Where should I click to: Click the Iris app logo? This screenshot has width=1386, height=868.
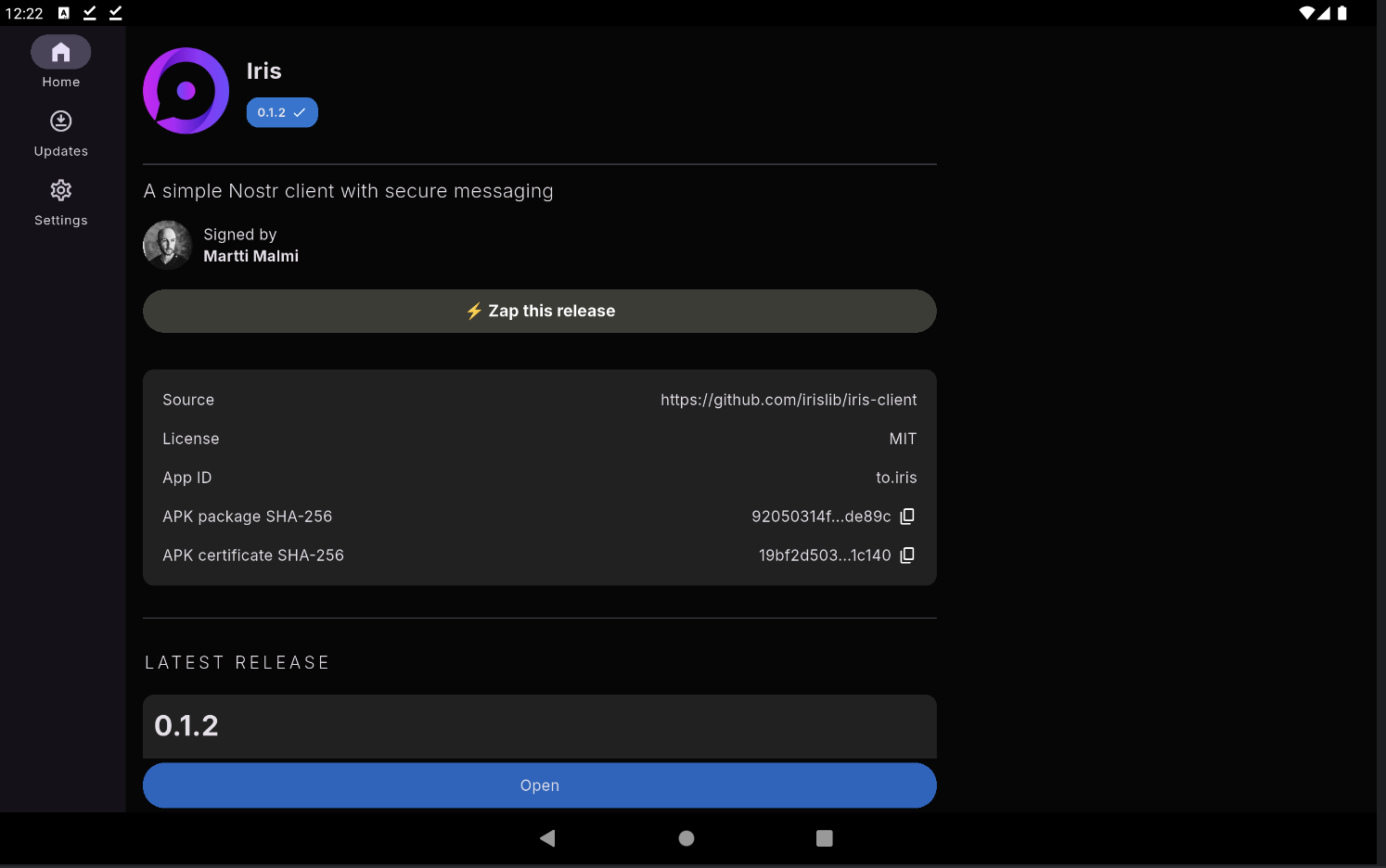coord(186,91)
